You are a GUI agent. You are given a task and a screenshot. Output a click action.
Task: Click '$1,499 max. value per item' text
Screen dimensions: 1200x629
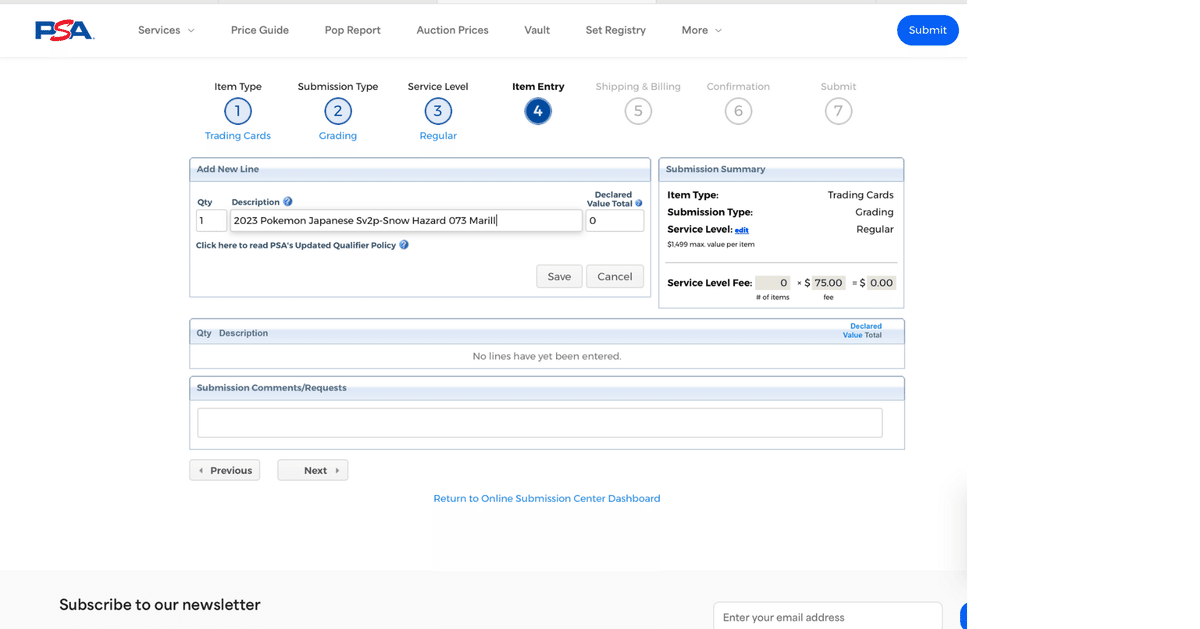click(x=711, y=244)
